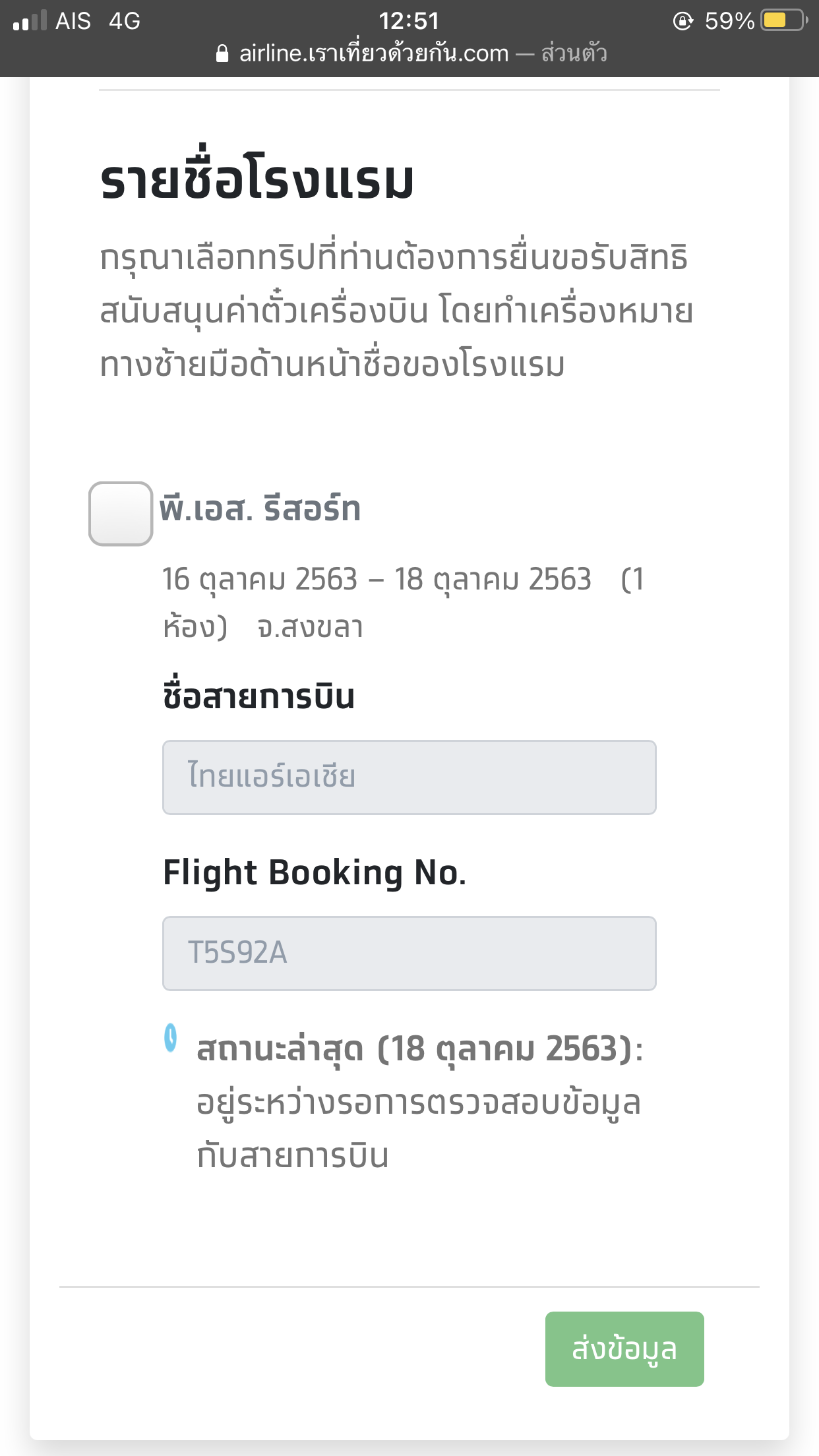Tap the cellular signal bars icon
This screenshot has height=1456, width=819.
(x=30, y=20)
